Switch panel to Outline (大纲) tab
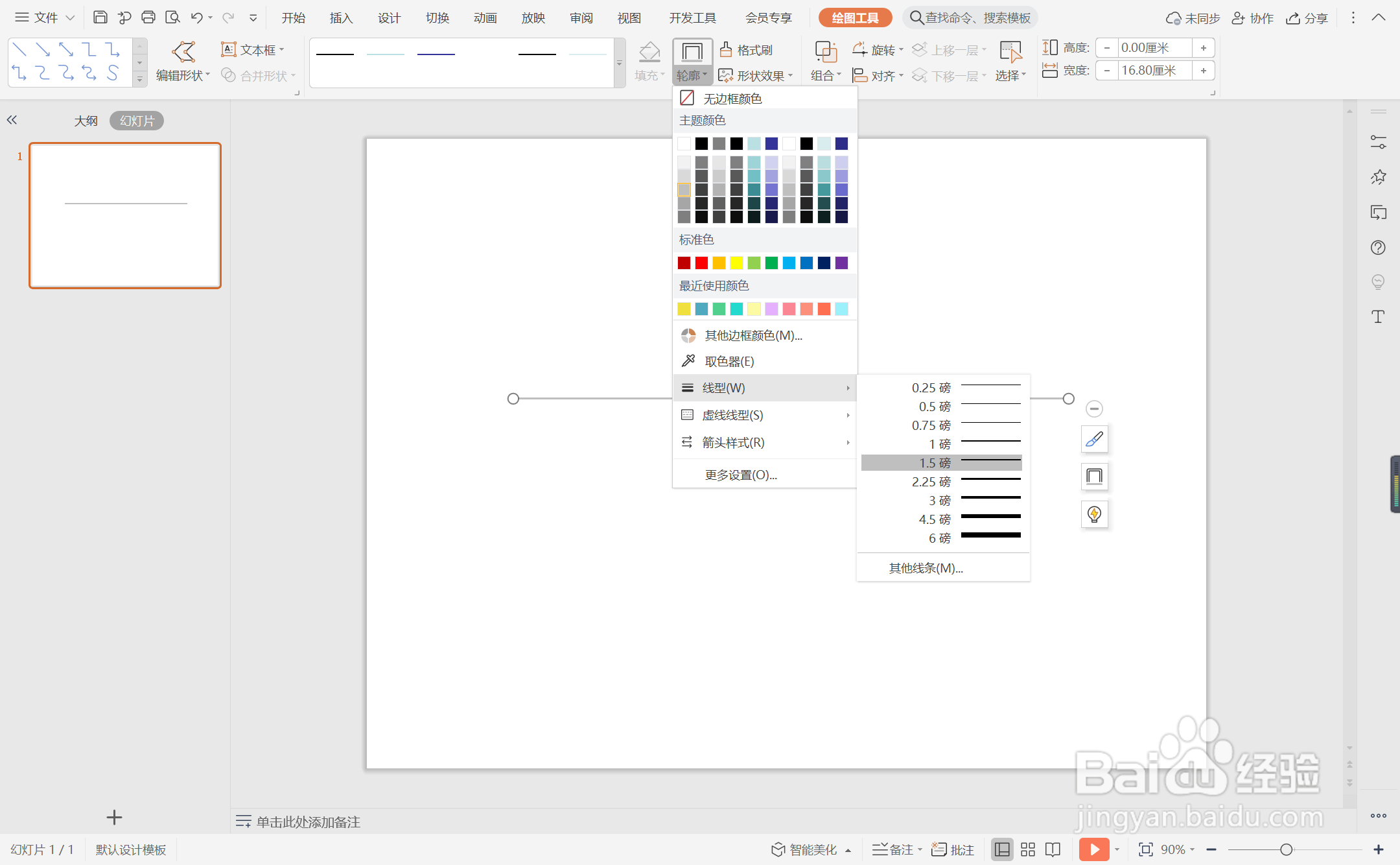The width and height of the screenshot is (1400, 865). 86,121
